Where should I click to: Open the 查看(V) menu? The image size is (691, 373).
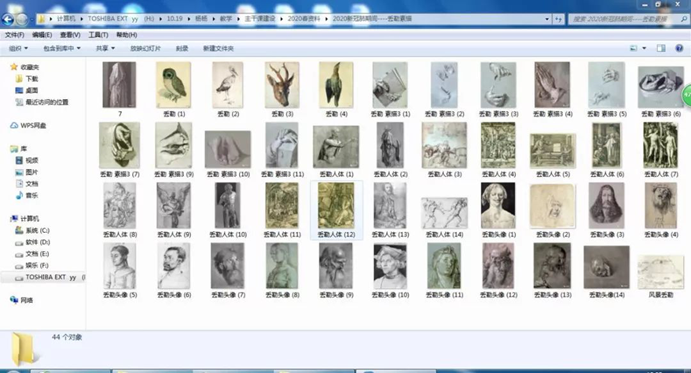(x=70, y=35)
